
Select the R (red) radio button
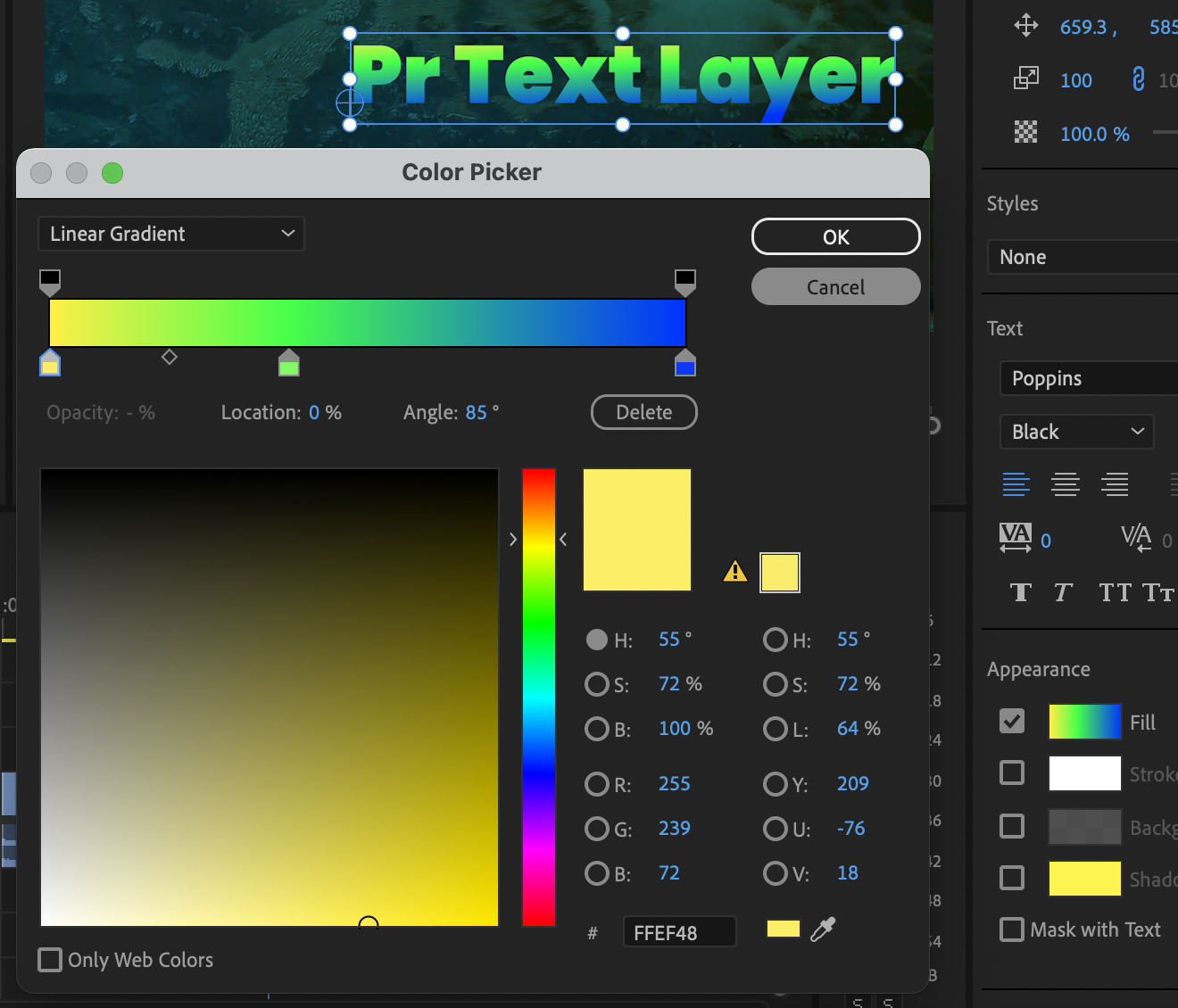pyautogui.click(x=596, y=784)
